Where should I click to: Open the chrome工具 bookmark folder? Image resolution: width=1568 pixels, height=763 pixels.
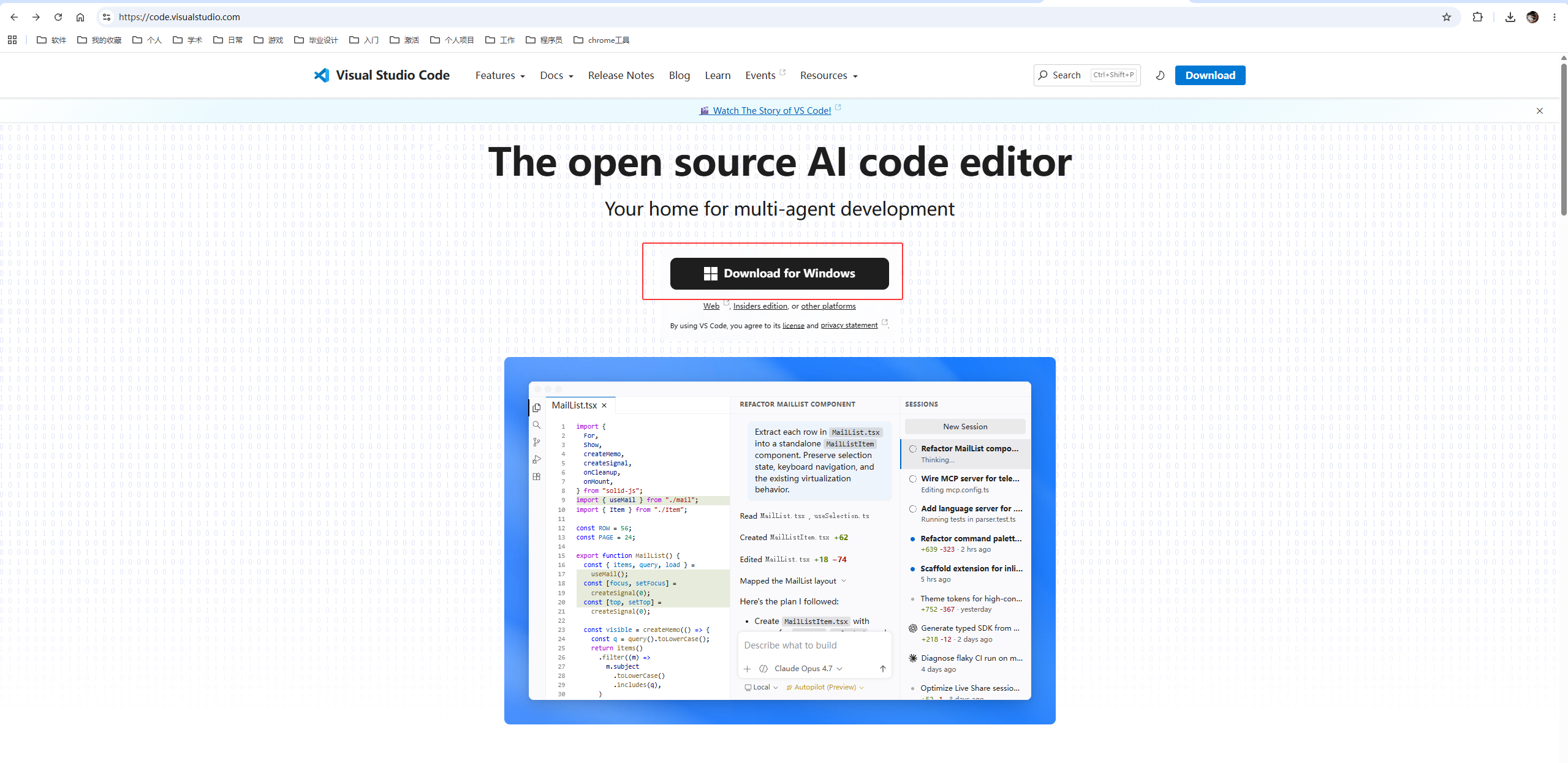pyautogui.click(x=602, y=40)
